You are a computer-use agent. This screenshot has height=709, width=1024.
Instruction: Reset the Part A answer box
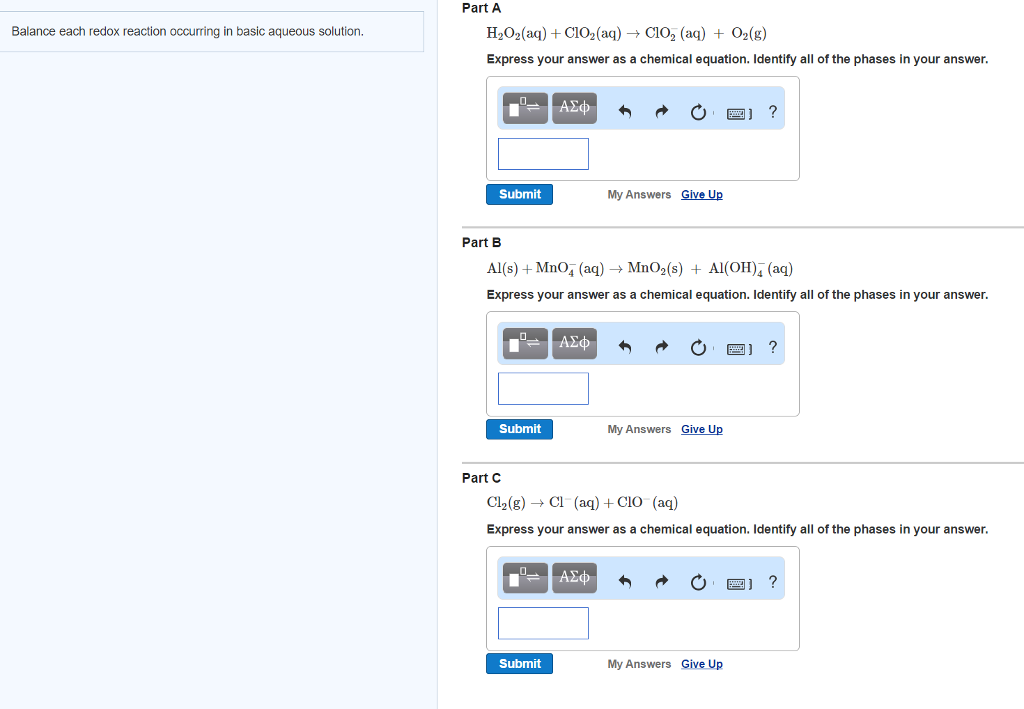tap(698, 112)
